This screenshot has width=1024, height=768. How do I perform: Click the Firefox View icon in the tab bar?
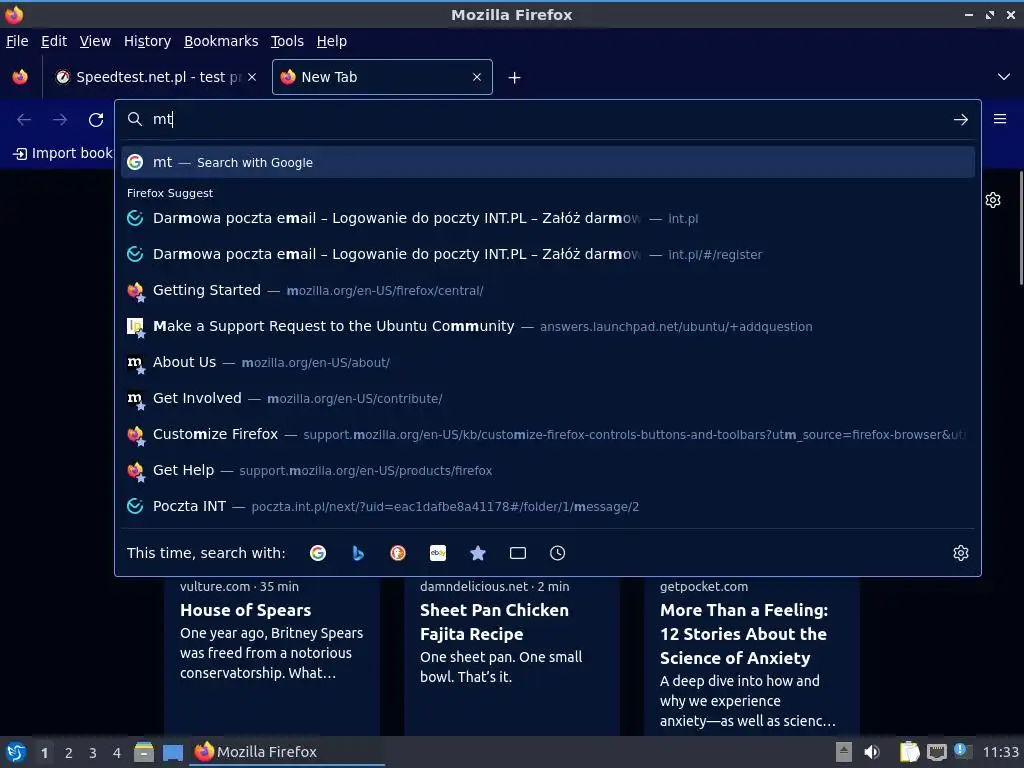pos(20,77)
